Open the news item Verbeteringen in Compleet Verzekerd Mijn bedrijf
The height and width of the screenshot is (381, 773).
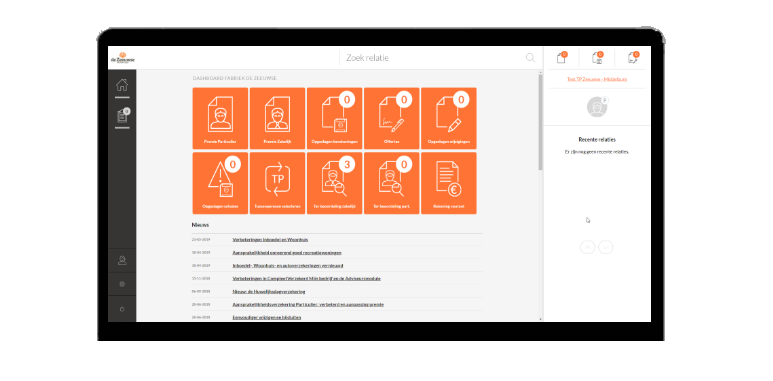[306, 278]
